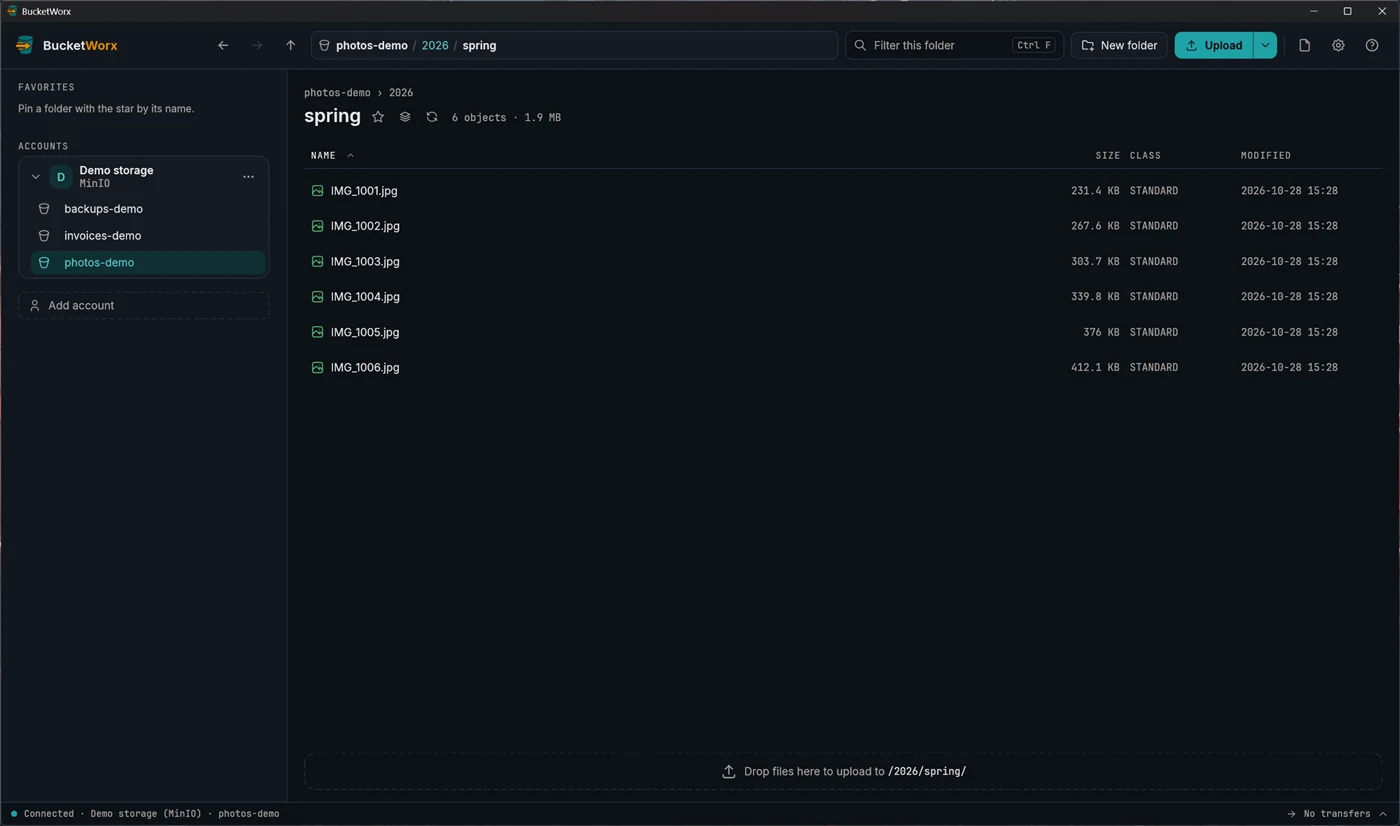The width and height of the screenshot is (1400, 826).
Task: Select the IMG_1003.jpg file name
Action: pyautogui.click(x=365, y=261)
